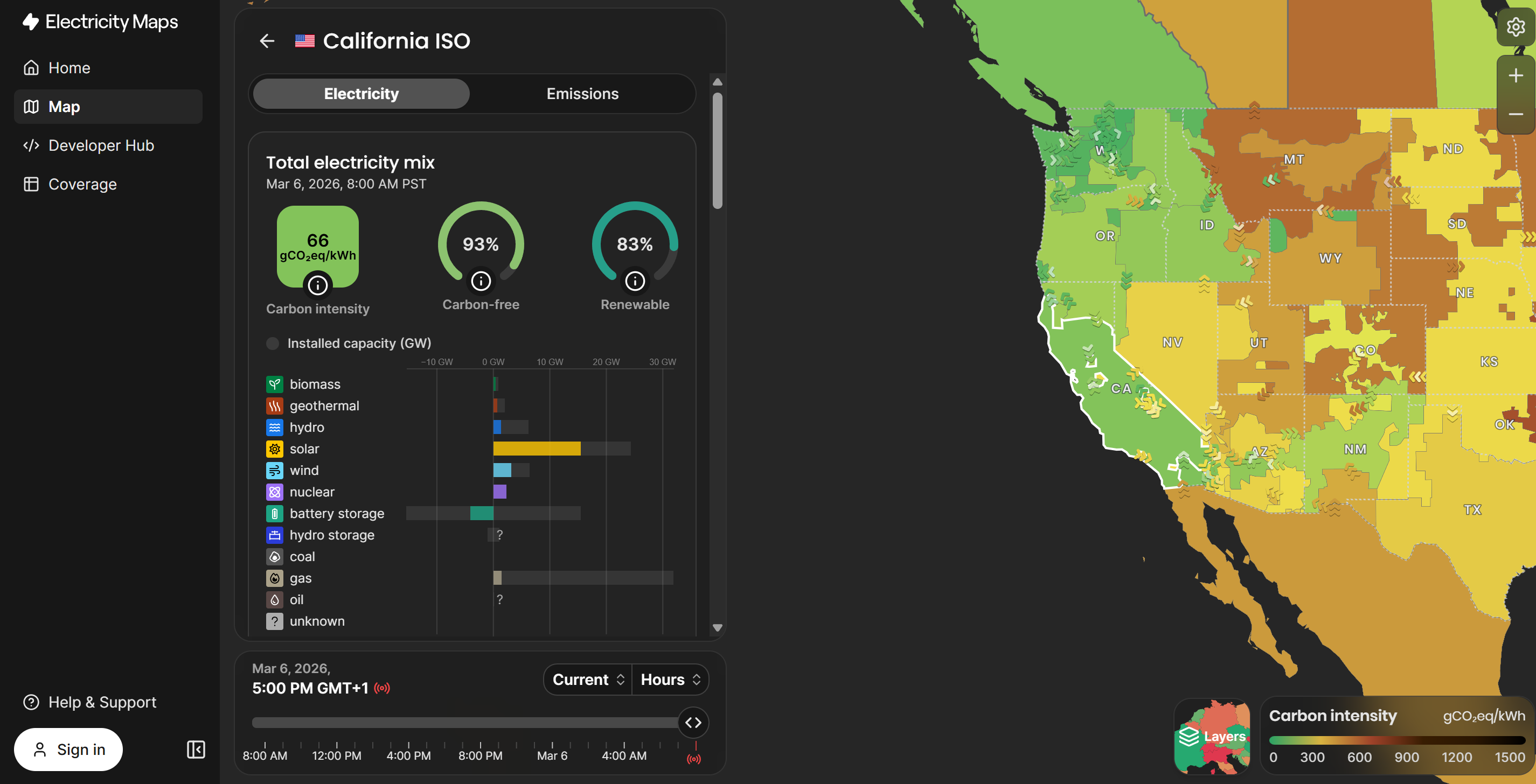1536x784 pixels.
Task: Click the Renewable gauge info toggle
Action: (635, 281)
